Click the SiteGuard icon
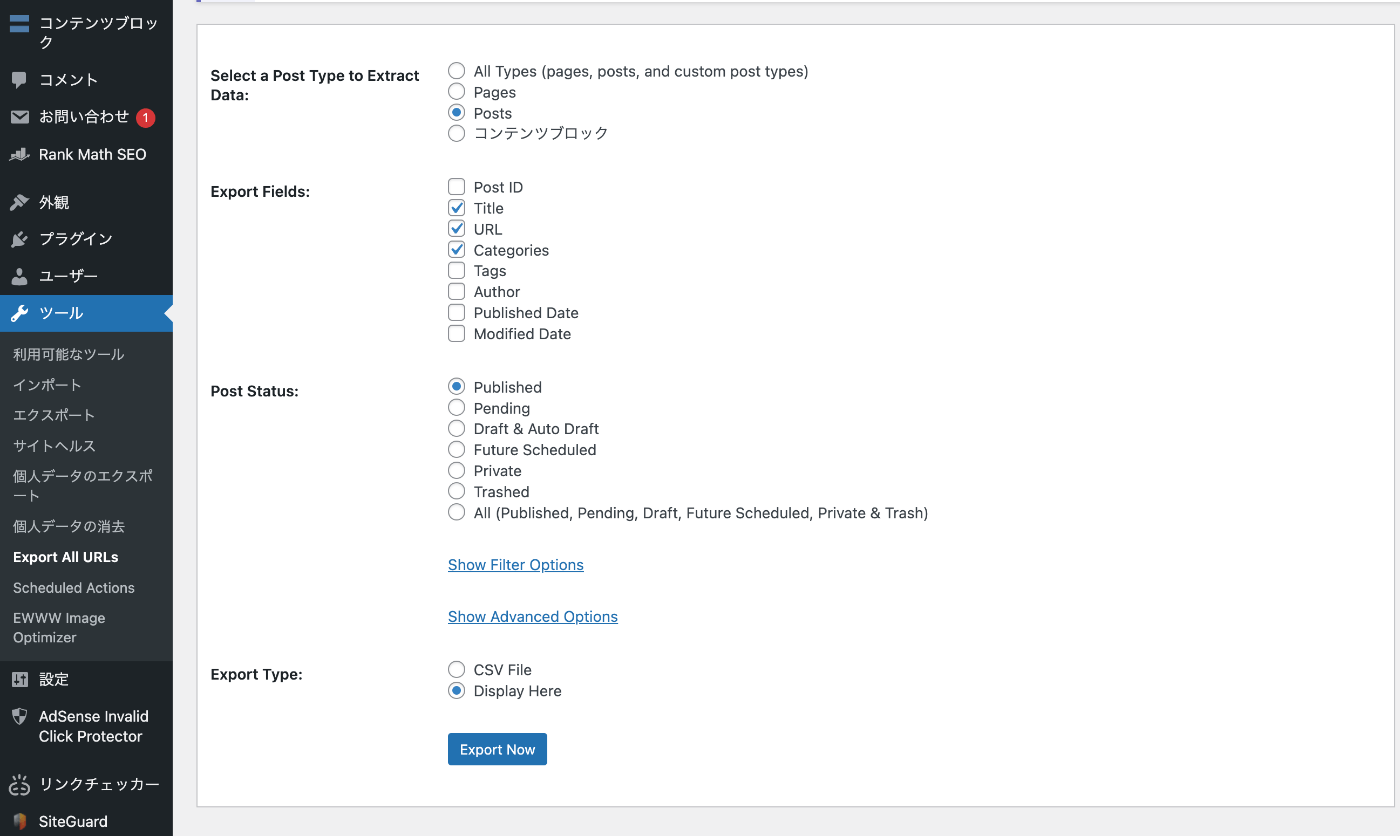The image size is (1400, 836). tap(19, 822)
